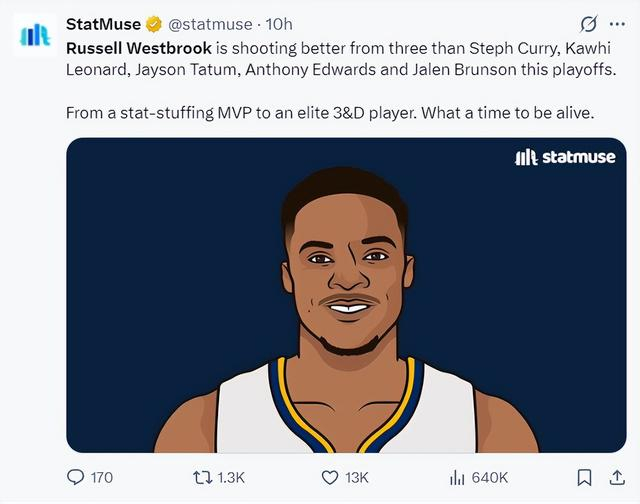Click the gold verified badge
Viewport: 640px width, 504px height.
pyautogui.click(x=154, y=24)
